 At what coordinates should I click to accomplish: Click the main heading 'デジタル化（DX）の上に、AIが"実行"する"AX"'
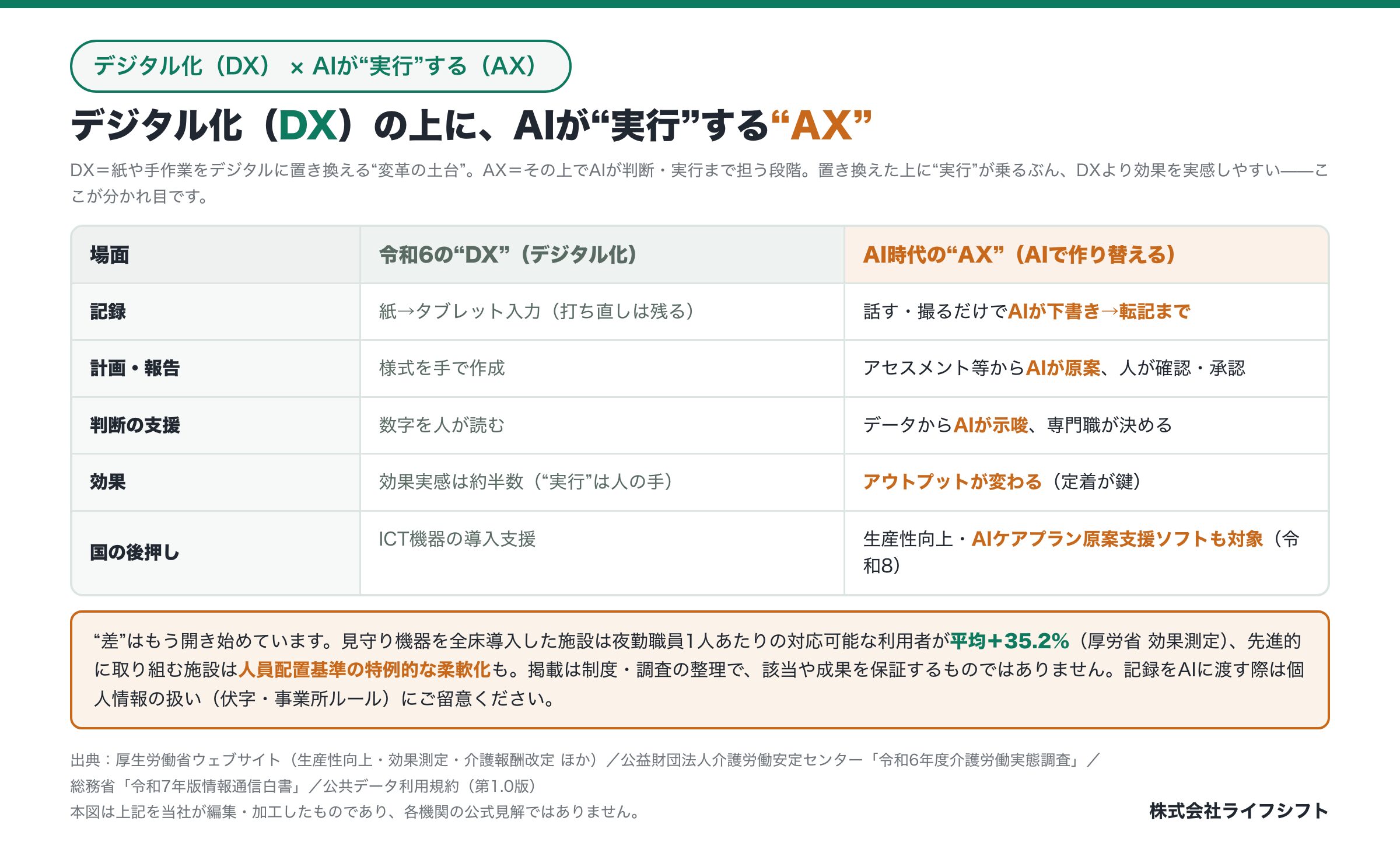[471, 125]
